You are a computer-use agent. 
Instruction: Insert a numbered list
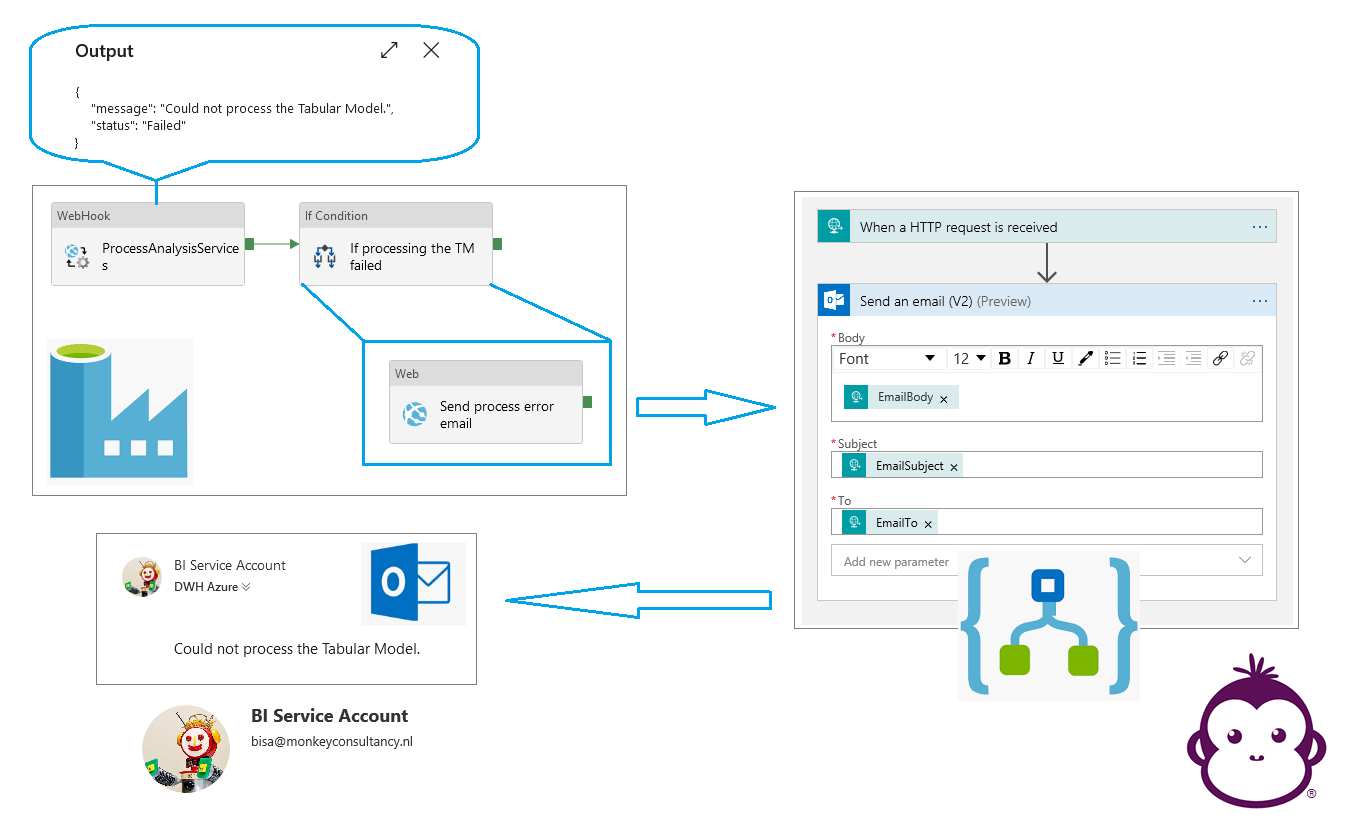[x=1139, y=358]
